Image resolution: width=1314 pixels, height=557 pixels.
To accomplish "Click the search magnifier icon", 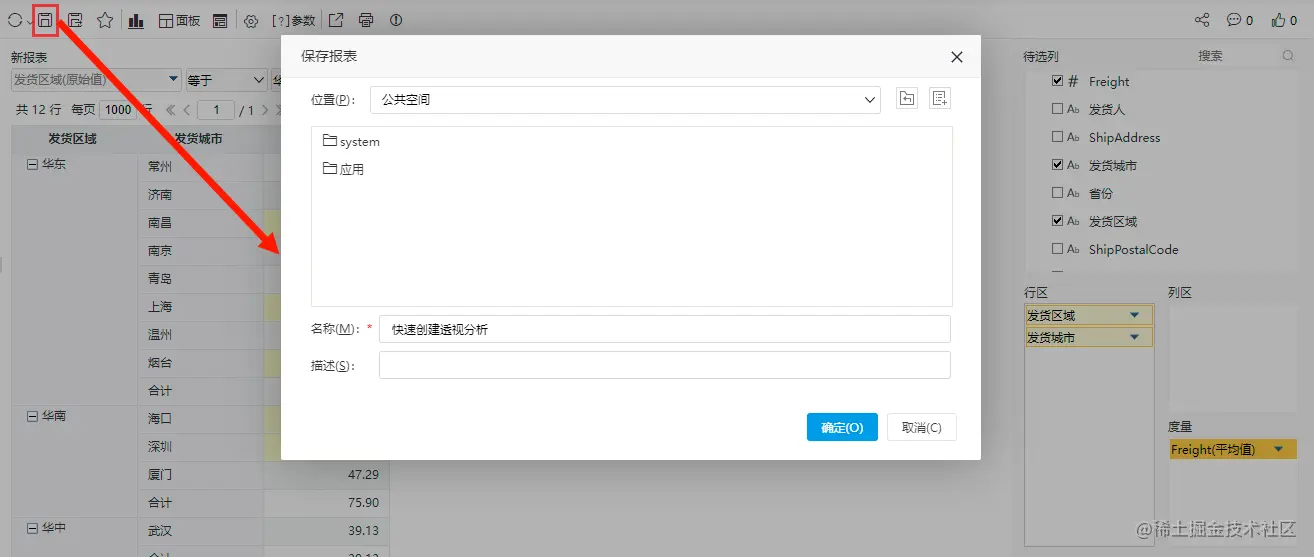I will [1288, 56].
